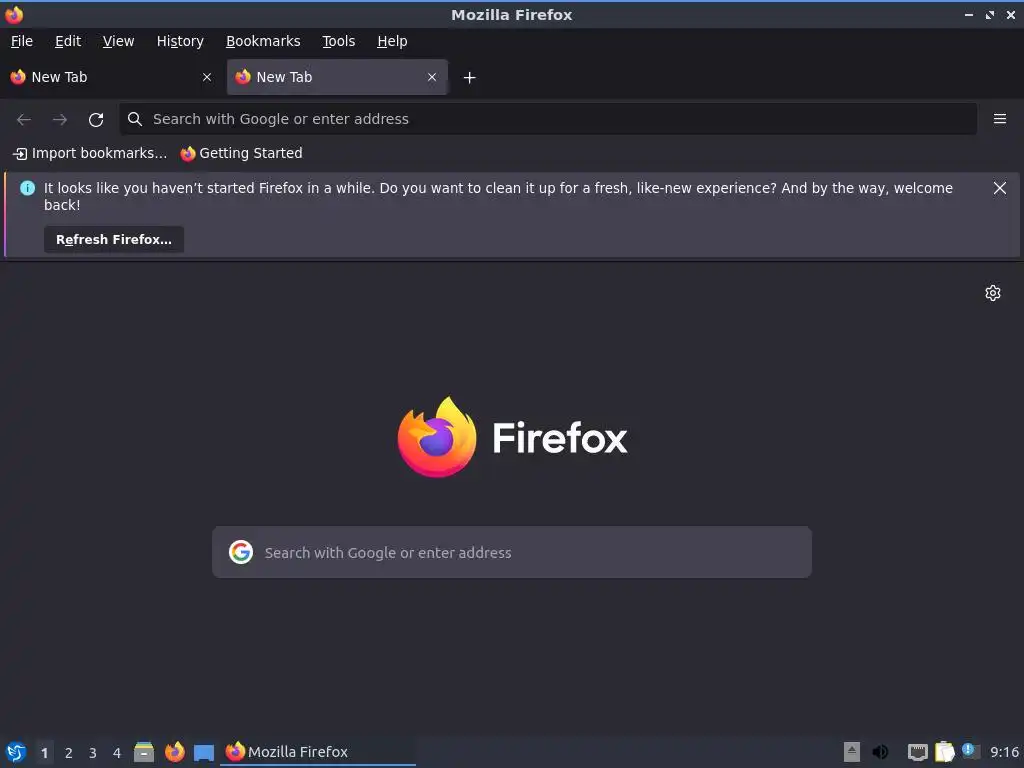Viewport: 1024px width, 768px height.
Task: Maximize the Firefox window
Action: 990,14
